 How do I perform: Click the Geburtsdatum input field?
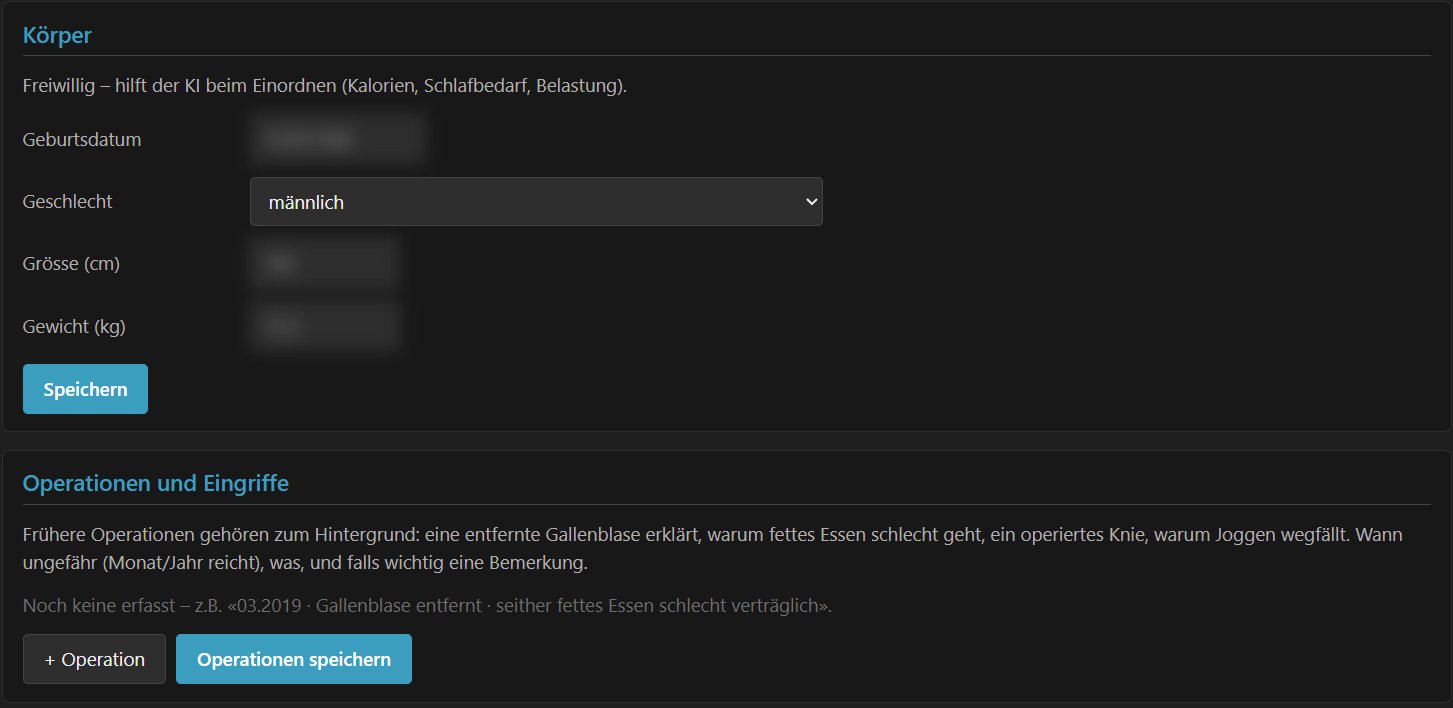(x=337, y=140)
